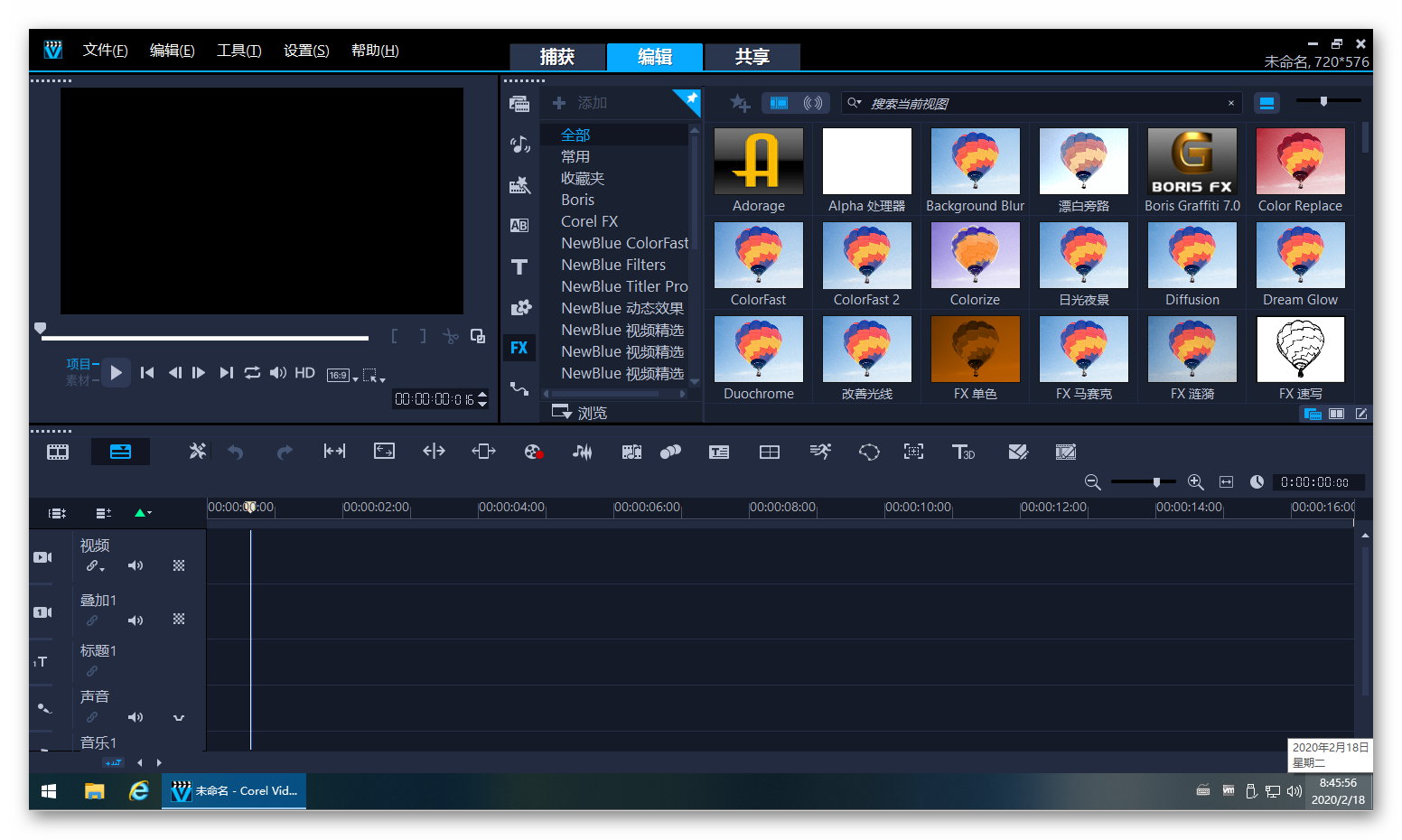Image resolution: width=1402 pixels, height=840 pixels.
Task: Open the 3D Title Editor (T3D)
Action: pos(963,452)
